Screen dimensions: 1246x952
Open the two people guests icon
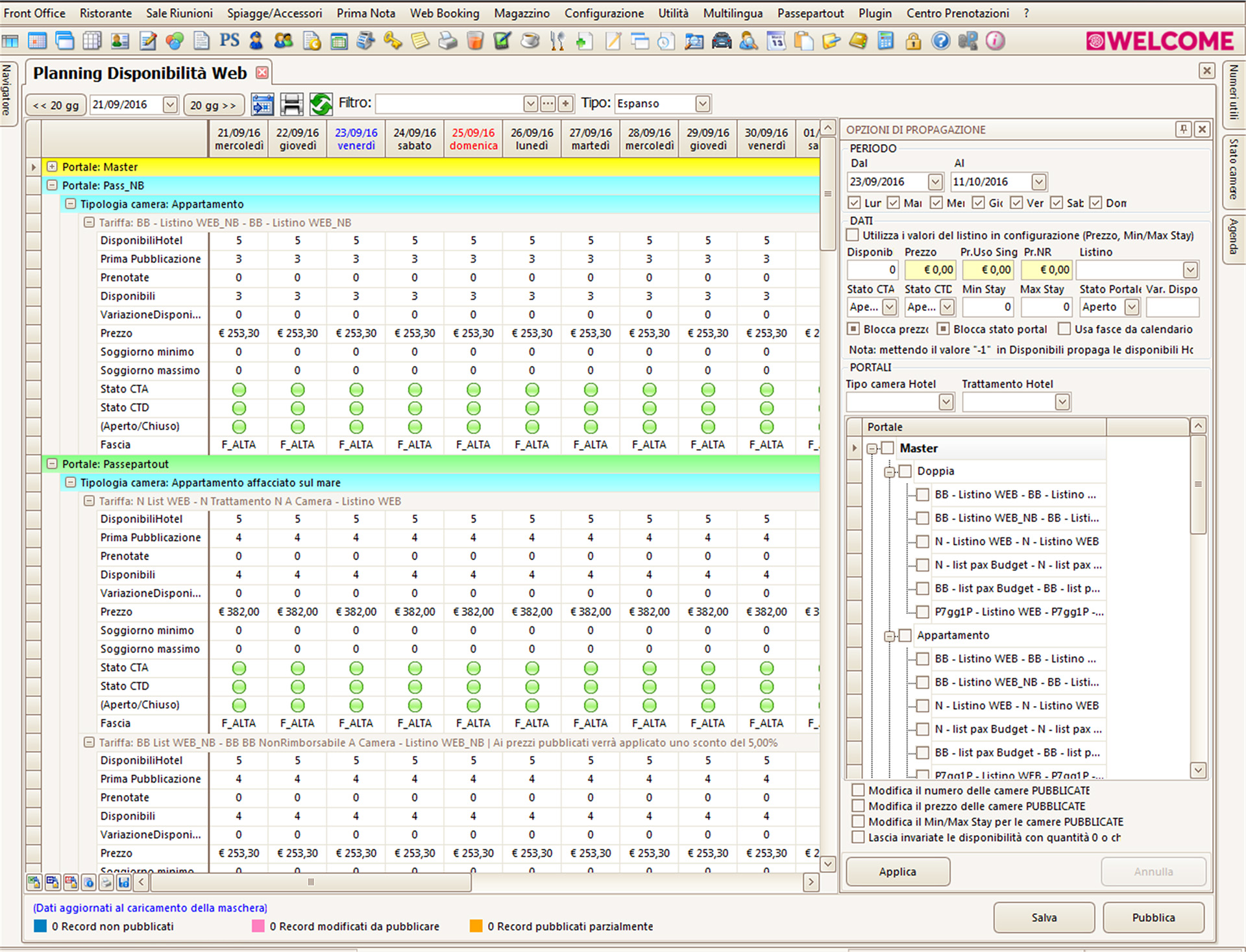point(284,41)
